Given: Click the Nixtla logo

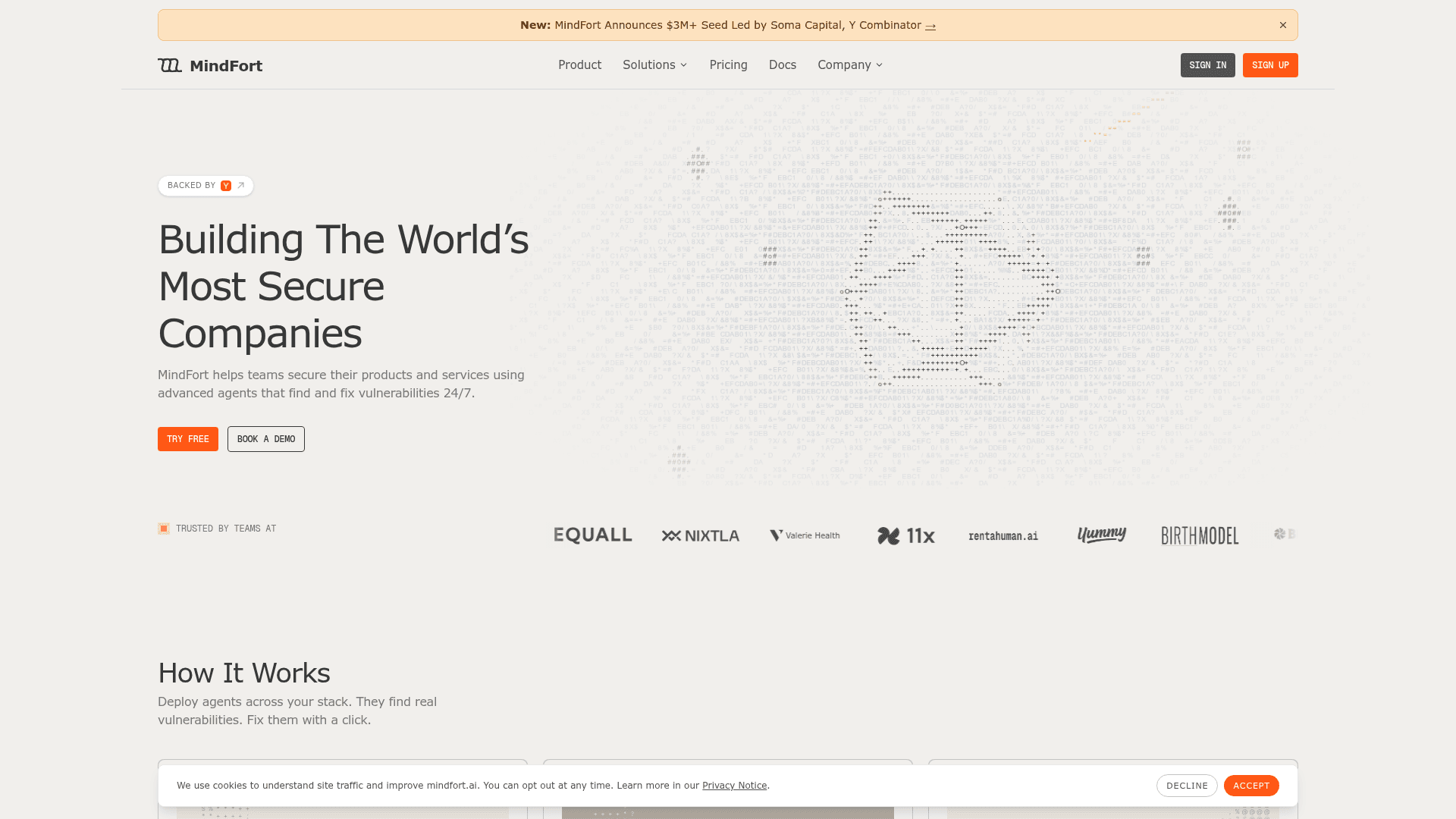Looking at the screenshot, I should pyautogui.click(x=701, y=536).
